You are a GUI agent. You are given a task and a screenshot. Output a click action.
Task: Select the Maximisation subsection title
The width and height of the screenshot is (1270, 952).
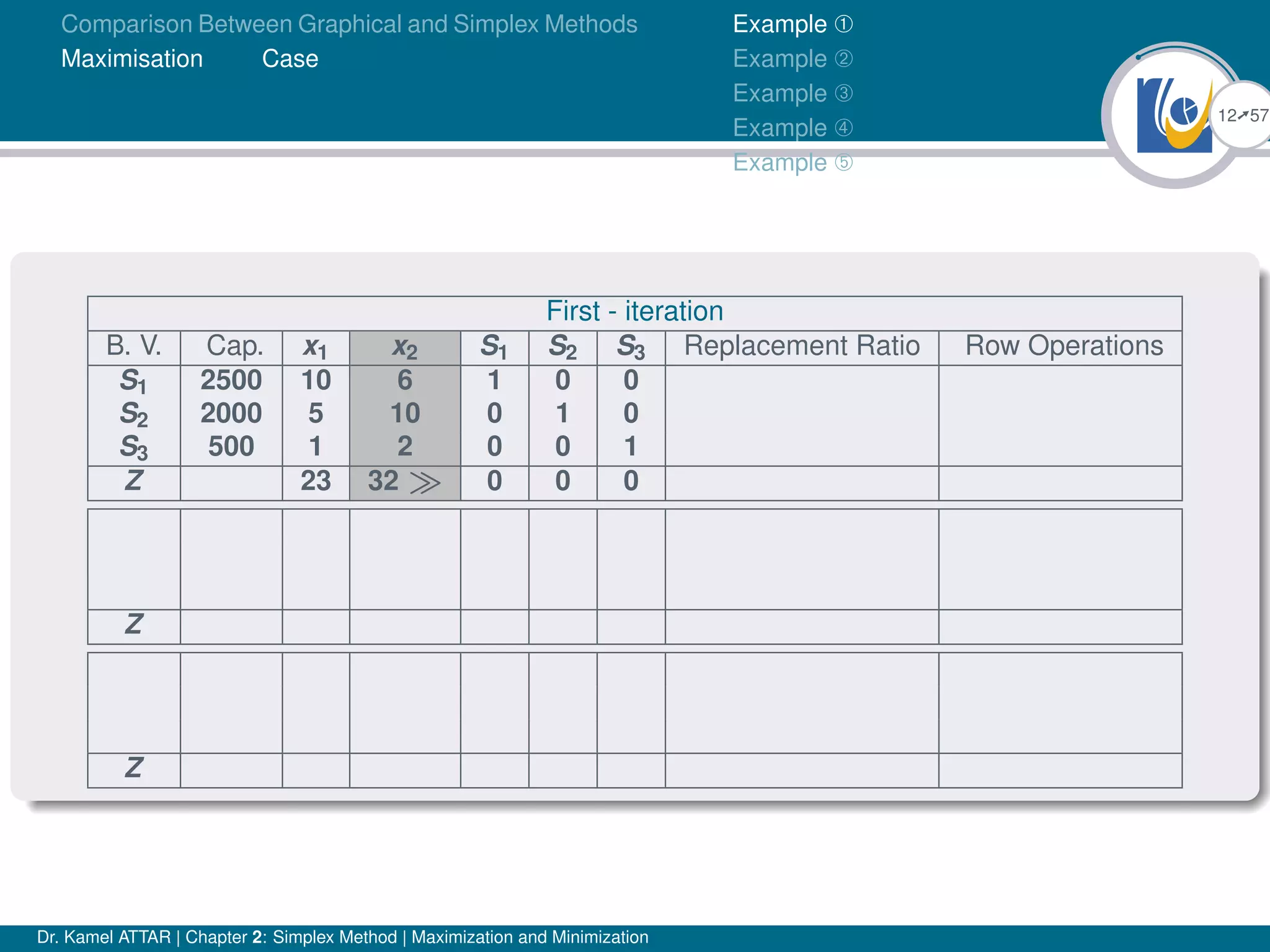(x=132, y=59)
